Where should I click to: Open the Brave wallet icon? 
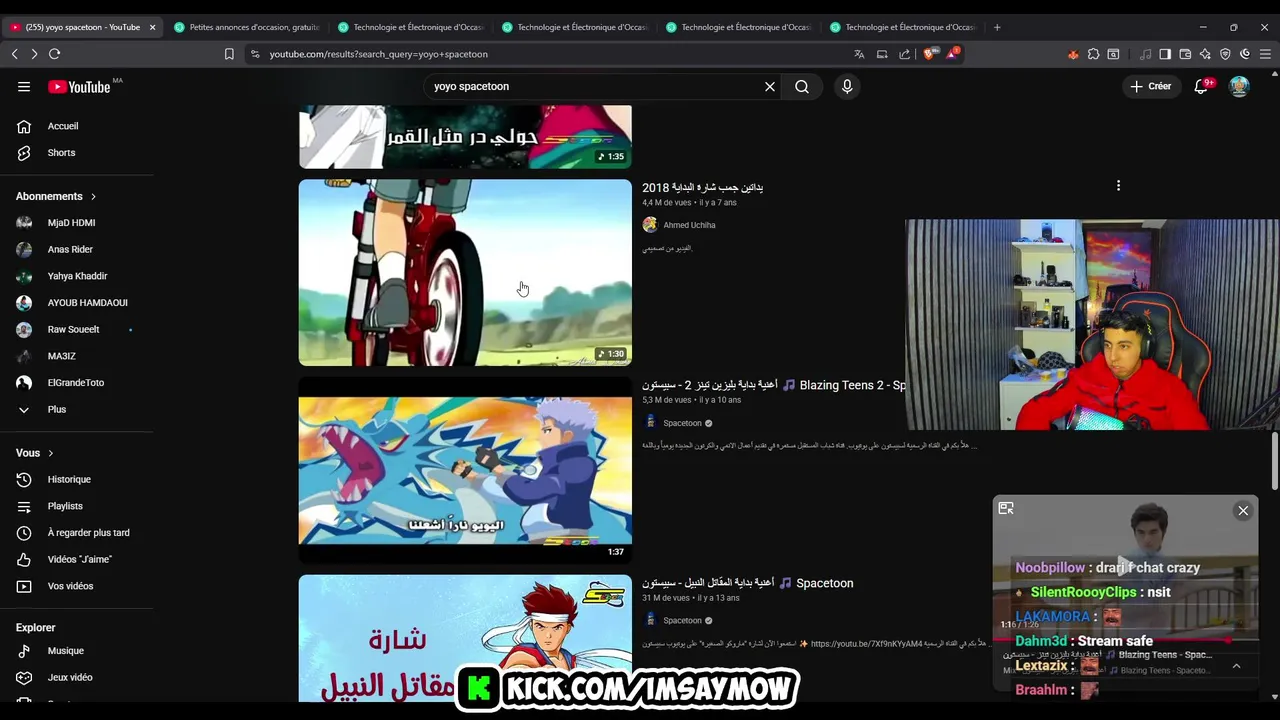(x=1185, y=54)
